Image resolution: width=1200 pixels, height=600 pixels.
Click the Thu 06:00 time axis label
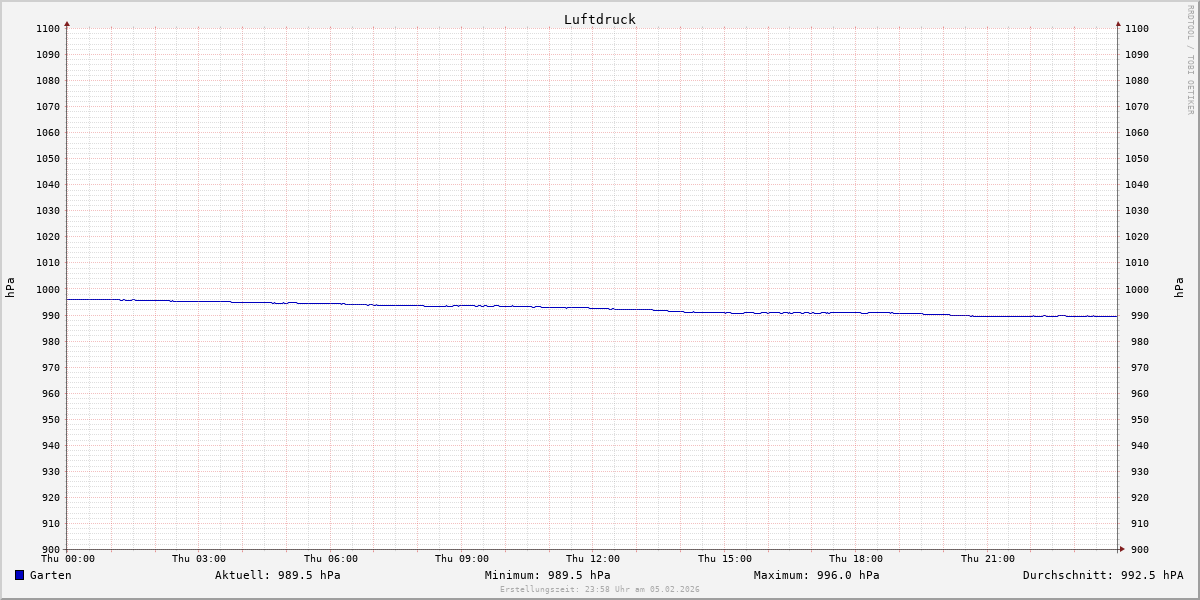[x=331, y=559]
